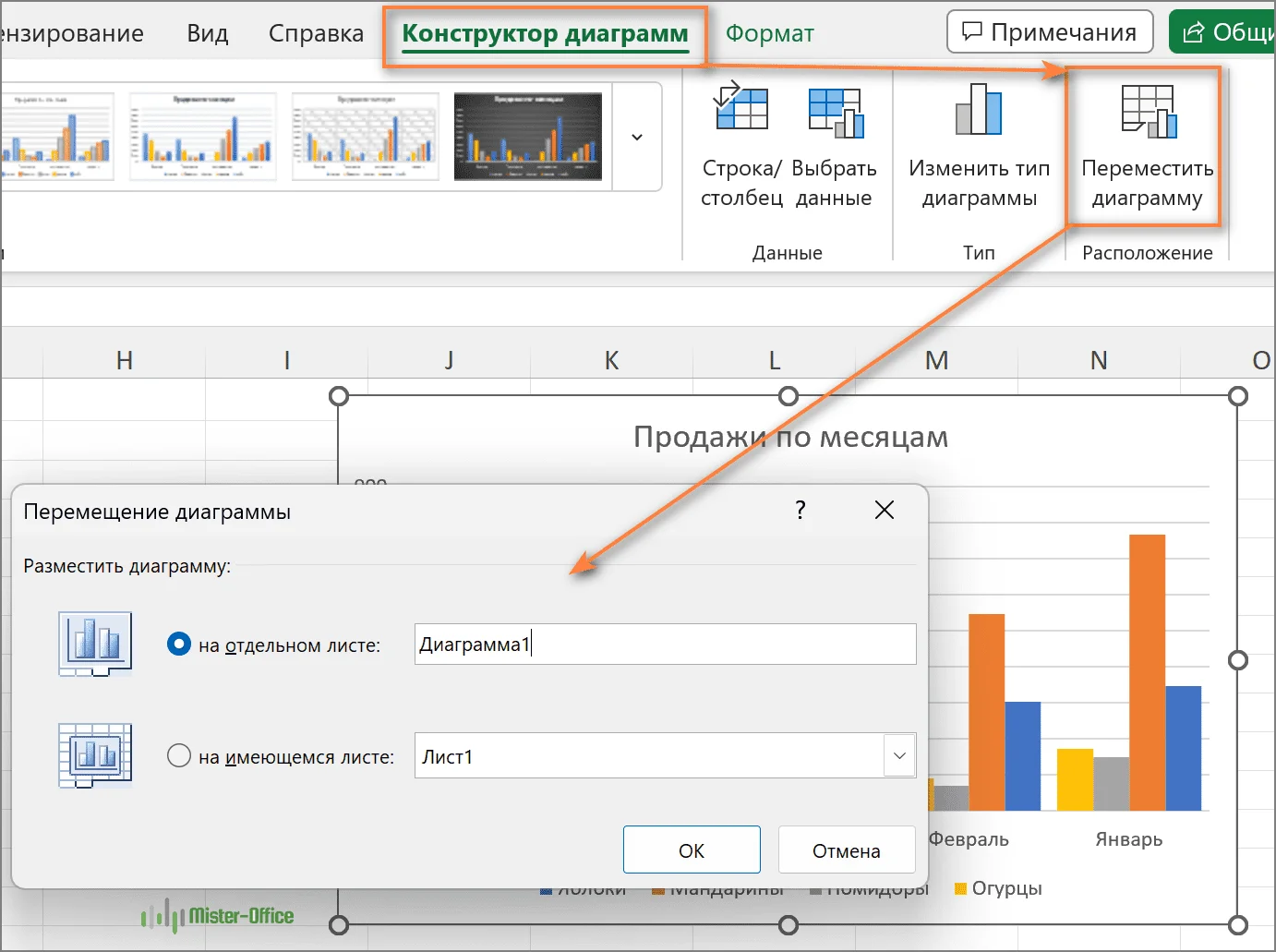Select 'на имеющемся листе' radio button
Image resolution: width=1276 pixels, height=952 pixels.
[x=179, y=756]
